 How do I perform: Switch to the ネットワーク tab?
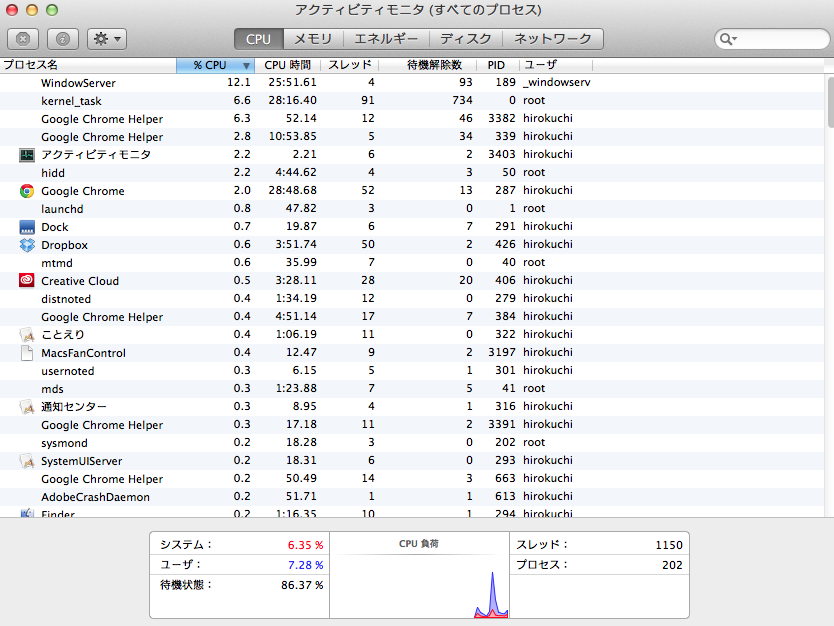[x=553, y=39]
